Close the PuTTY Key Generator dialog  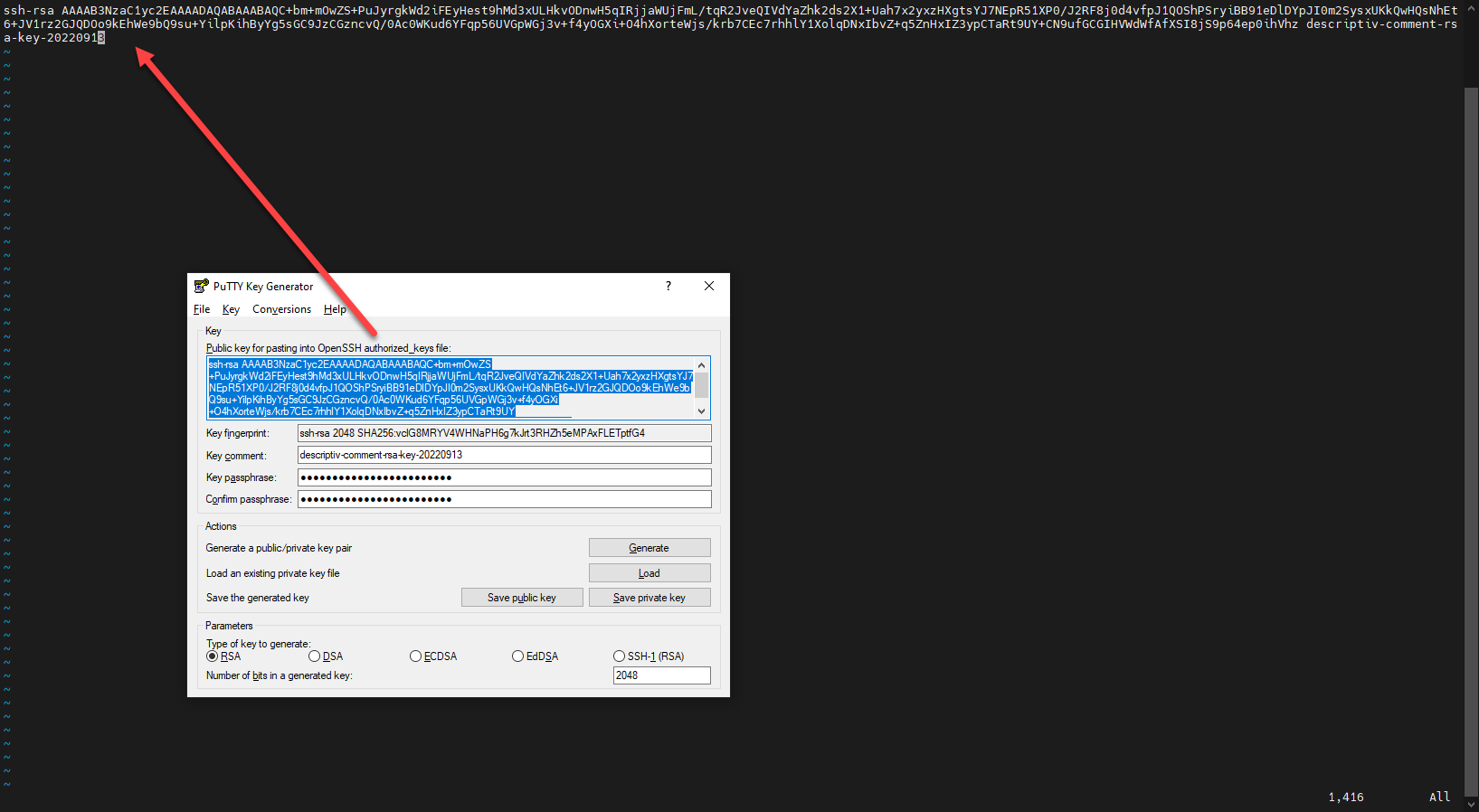pos(709,286)
